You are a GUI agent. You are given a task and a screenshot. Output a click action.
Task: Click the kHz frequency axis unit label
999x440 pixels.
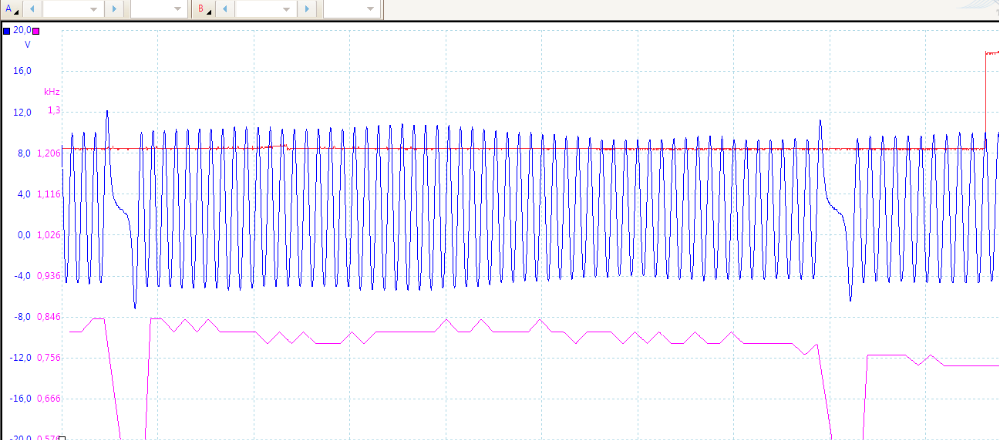tap(51, 92)
